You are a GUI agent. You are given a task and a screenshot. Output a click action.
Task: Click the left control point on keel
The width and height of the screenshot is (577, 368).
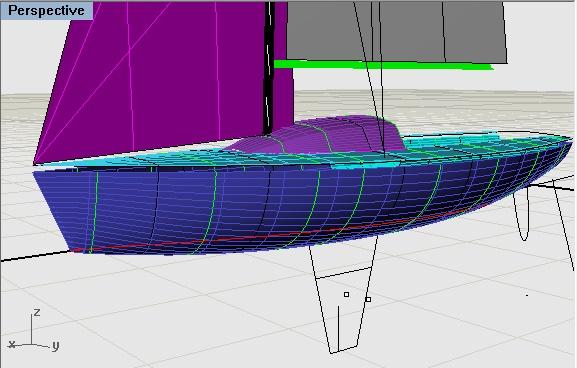(x=346, y=294)
